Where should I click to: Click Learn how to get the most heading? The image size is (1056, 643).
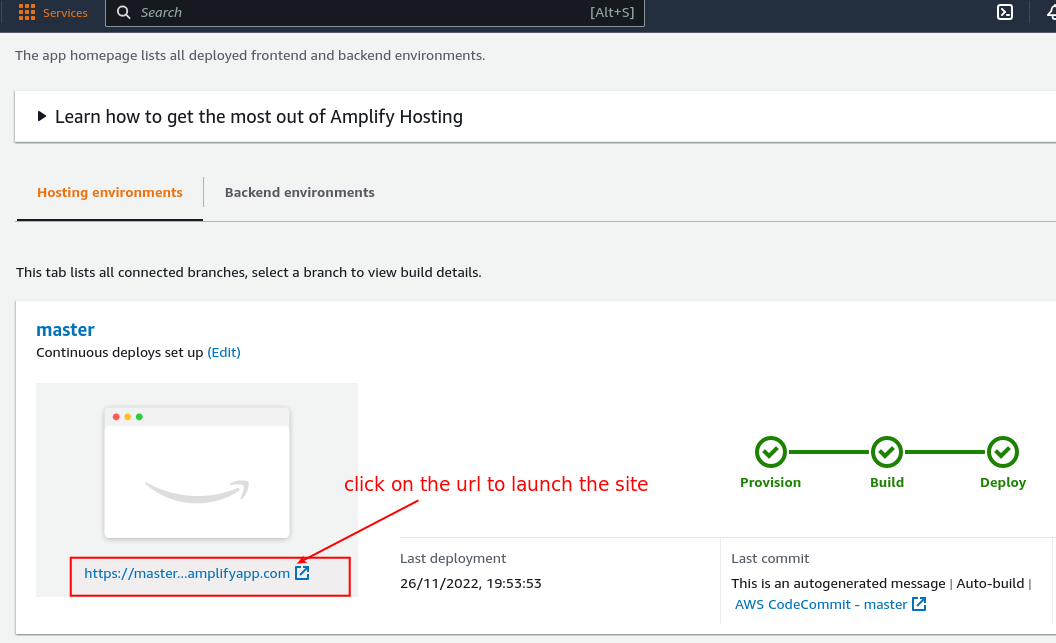(259, 116)
